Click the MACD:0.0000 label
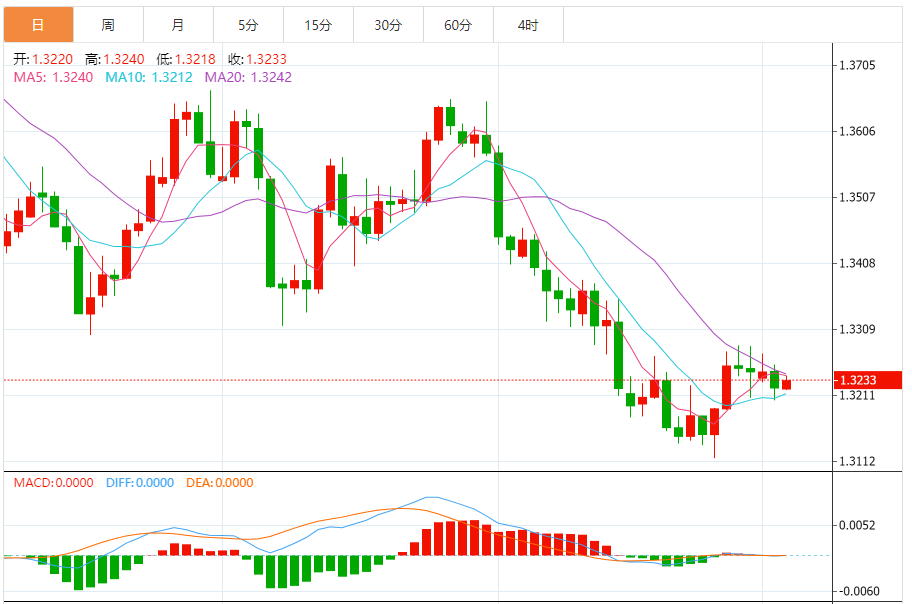 (x=54, y=483)
